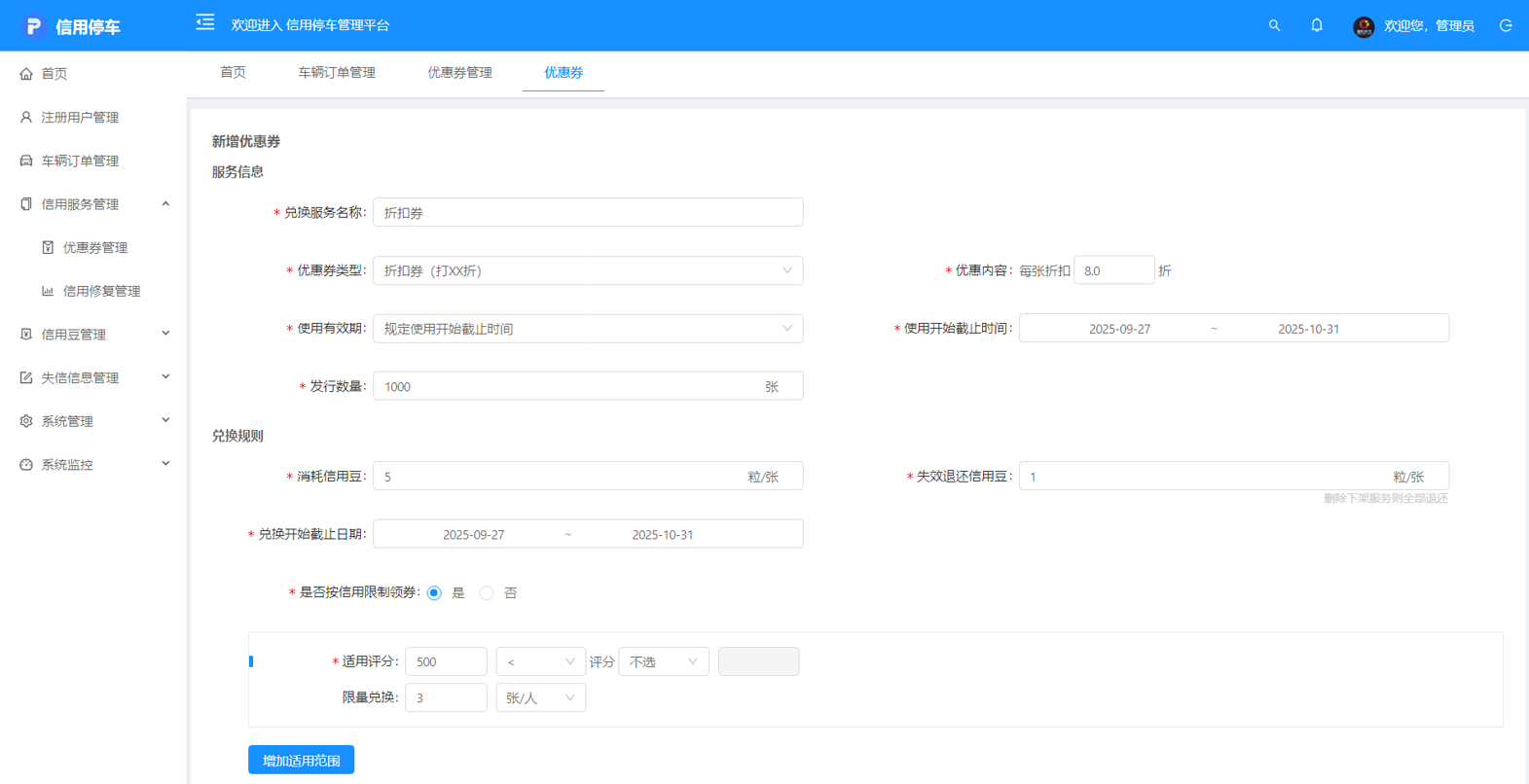
Task: Open the 张/人 unit dropdown
Action: (540, 698)
